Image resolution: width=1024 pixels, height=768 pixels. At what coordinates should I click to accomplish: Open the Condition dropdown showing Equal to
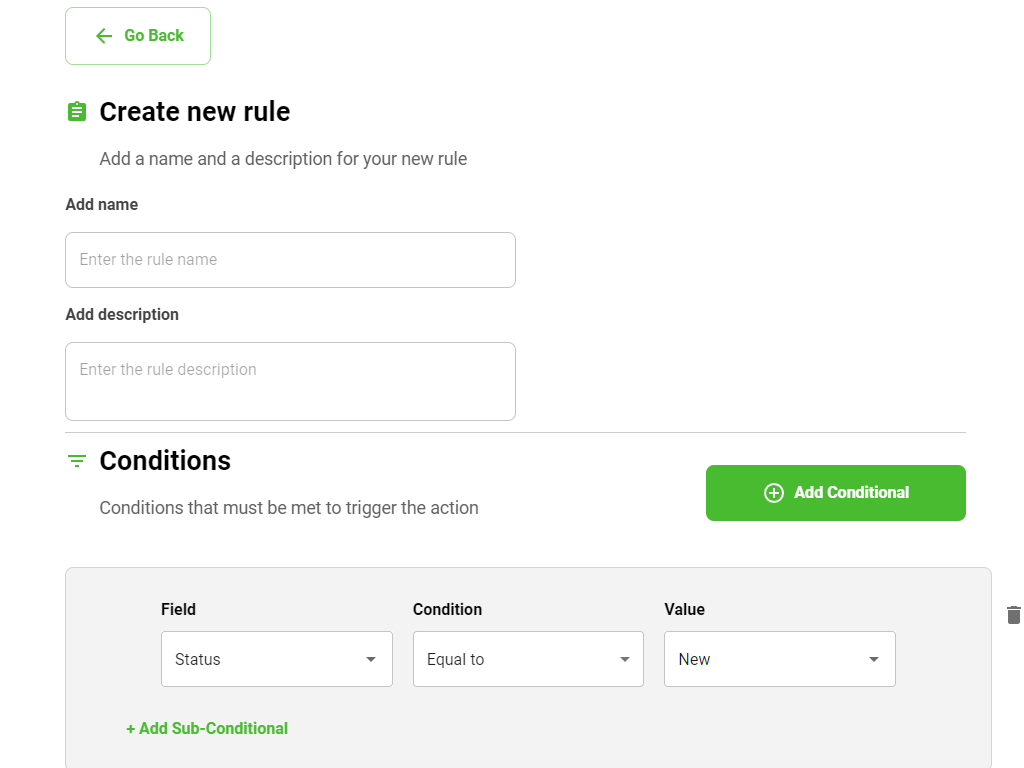pos(528,659)
